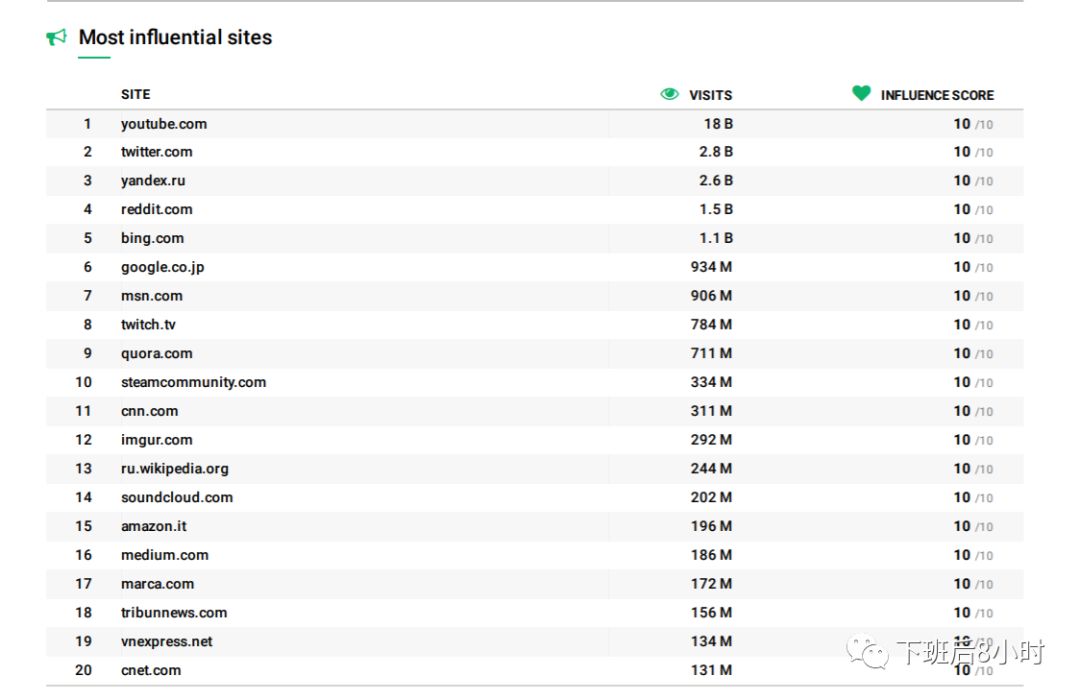This screenshot has width=1080, height=700.
Task: Click quora.com in the site list
Action: (157, 353)
